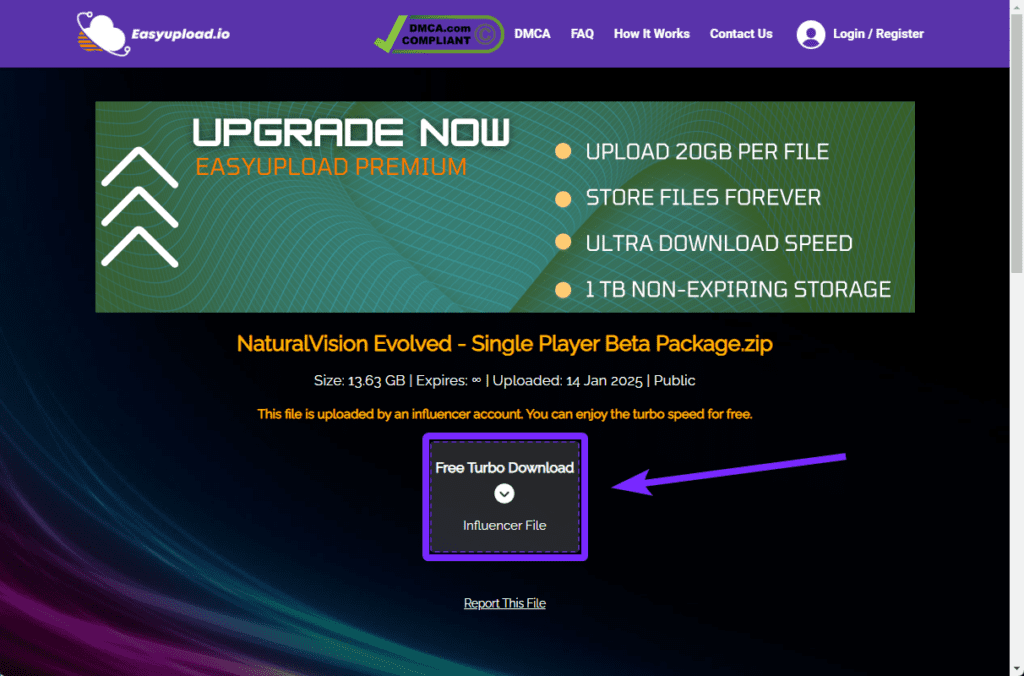Viewport: 1024px width, 676px height.
Task: Click the Easyupload.io cloud logo
Action: 103,33
